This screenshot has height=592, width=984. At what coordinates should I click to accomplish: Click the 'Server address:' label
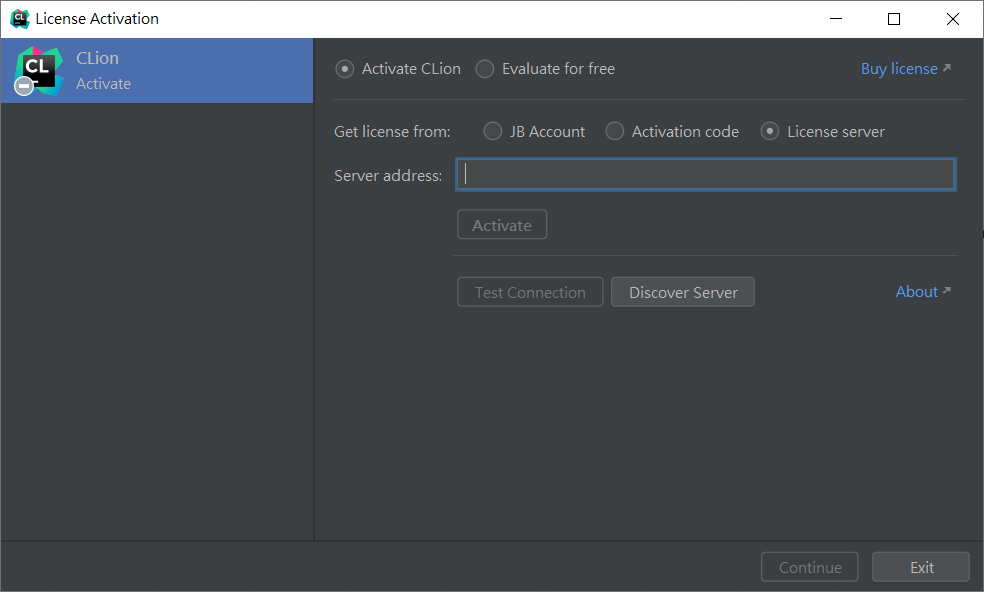pos(388,175)
